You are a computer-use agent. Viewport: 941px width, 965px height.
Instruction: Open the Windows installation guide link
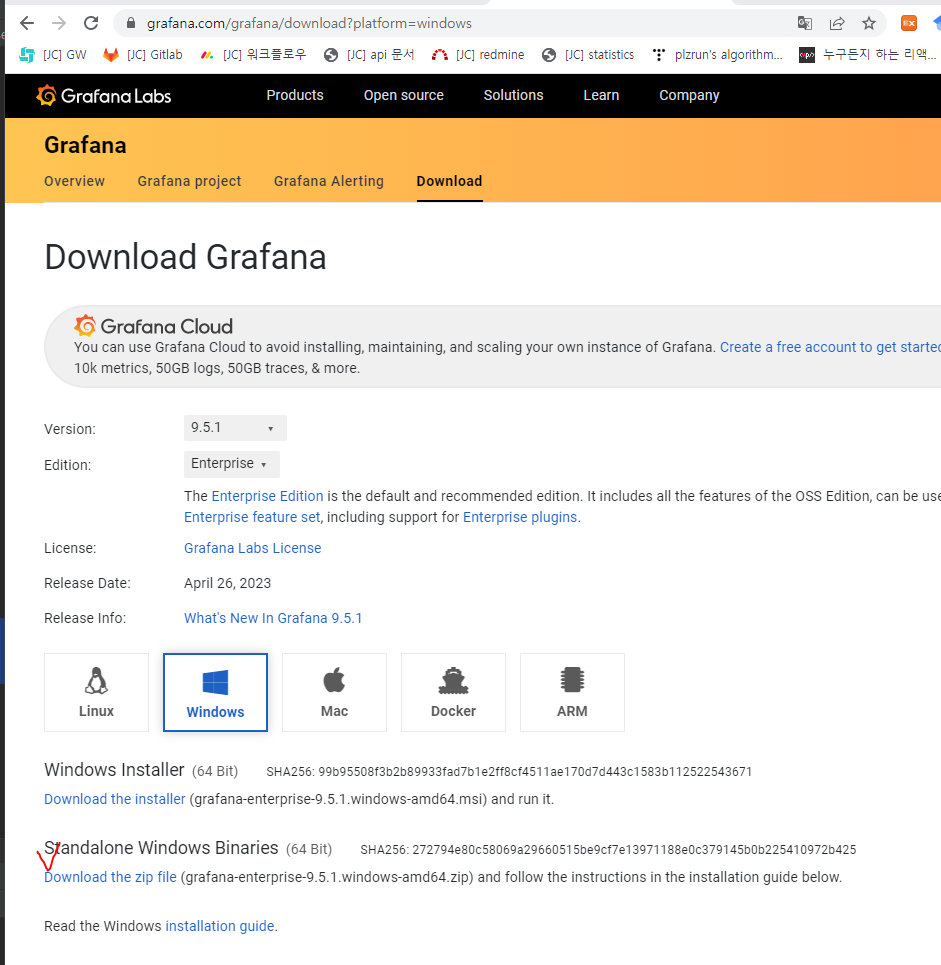pos(220,926)
